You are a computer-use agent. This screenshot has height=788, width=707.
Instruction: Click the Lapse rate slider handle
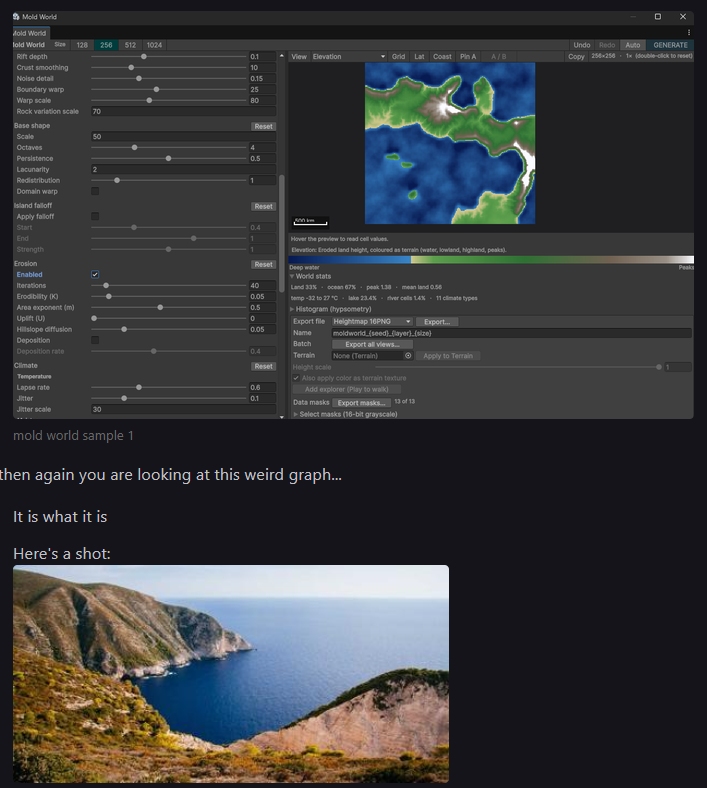(139, 387)
